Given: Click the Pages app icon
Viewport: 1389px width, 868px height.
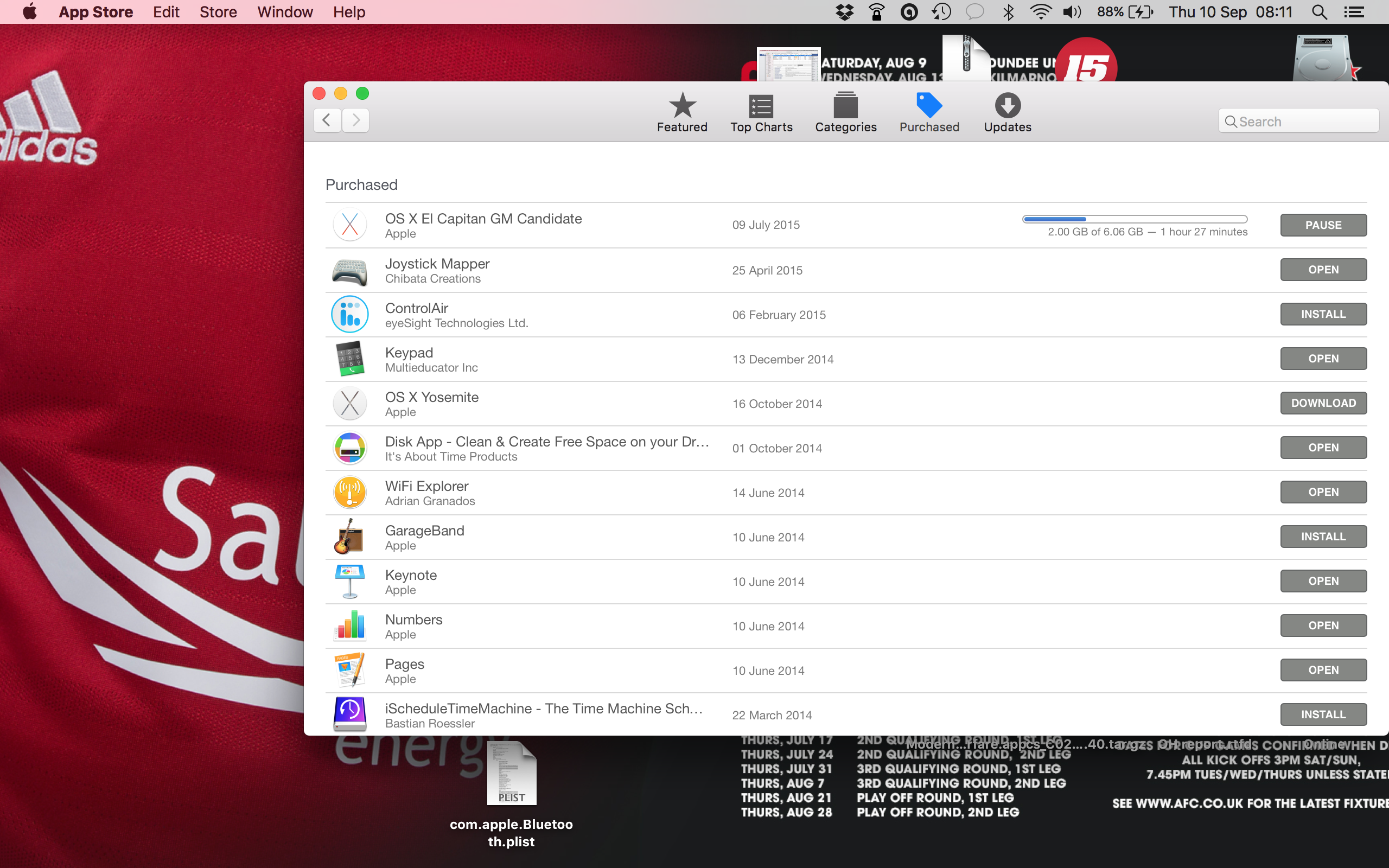Looking at the screenshot, I should click(349, 670).
